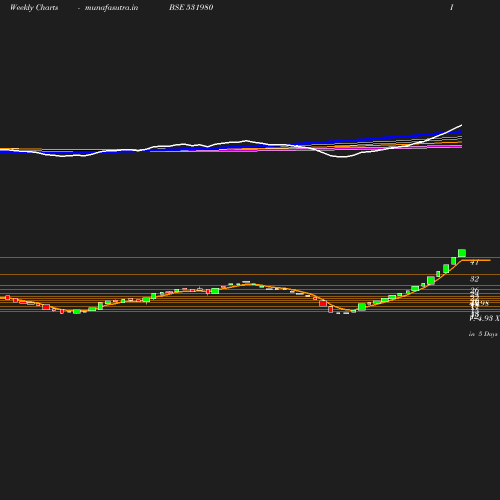Screen dimensions: 500x500
Task: Click the price level label 41
Action: [x=474, y=263]
